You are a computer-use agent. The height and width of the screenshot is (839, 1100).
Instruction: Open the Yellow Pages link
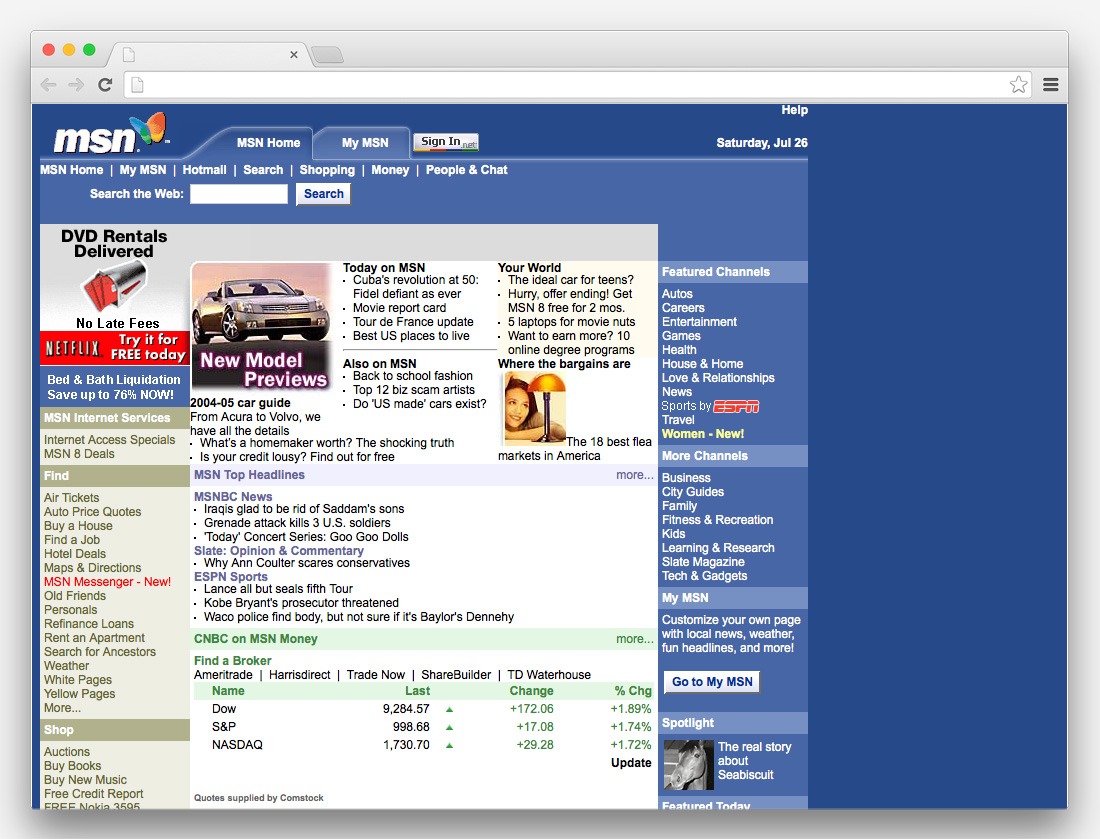point(79,694)
